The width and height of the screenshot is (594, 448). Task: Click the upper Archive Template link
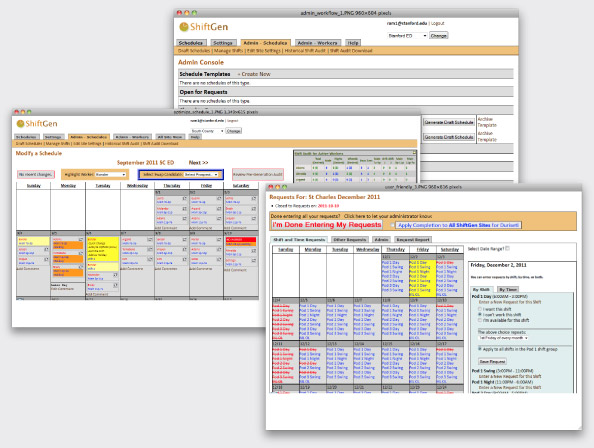(487, 122)
